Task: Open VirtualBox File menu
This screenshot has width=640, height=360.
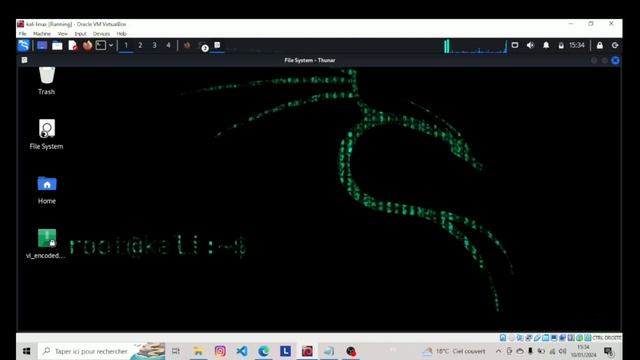Action: pos(22,34)
